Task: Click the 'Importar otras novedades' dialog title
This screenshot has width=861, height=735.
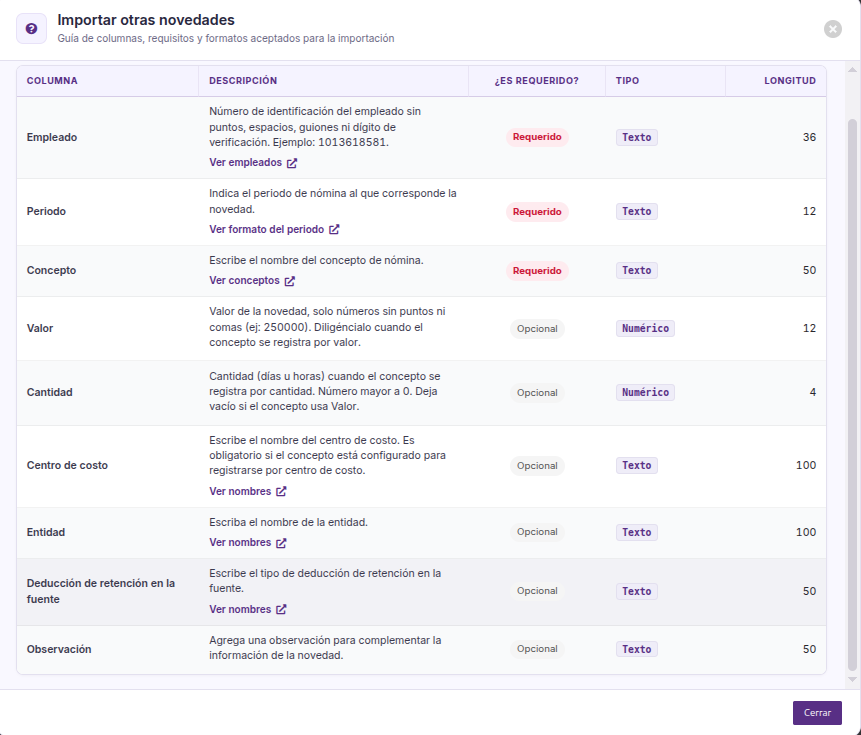Action: pos(146,20)
